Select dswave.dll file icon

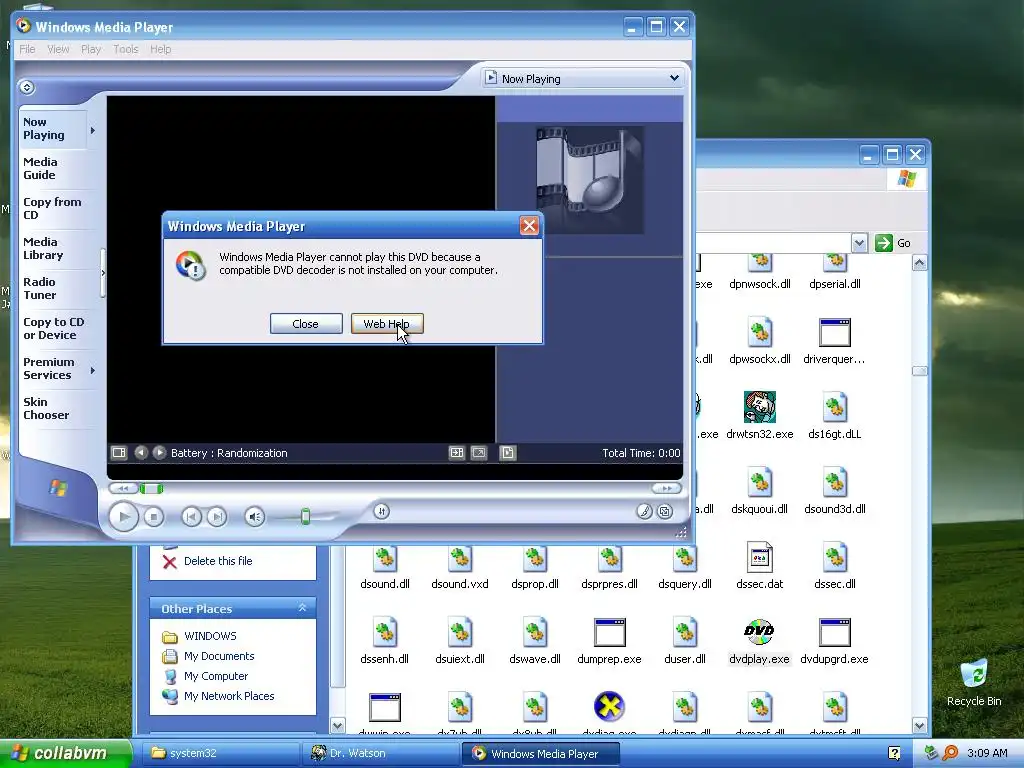pyautogui.click(x=535, y=641)
